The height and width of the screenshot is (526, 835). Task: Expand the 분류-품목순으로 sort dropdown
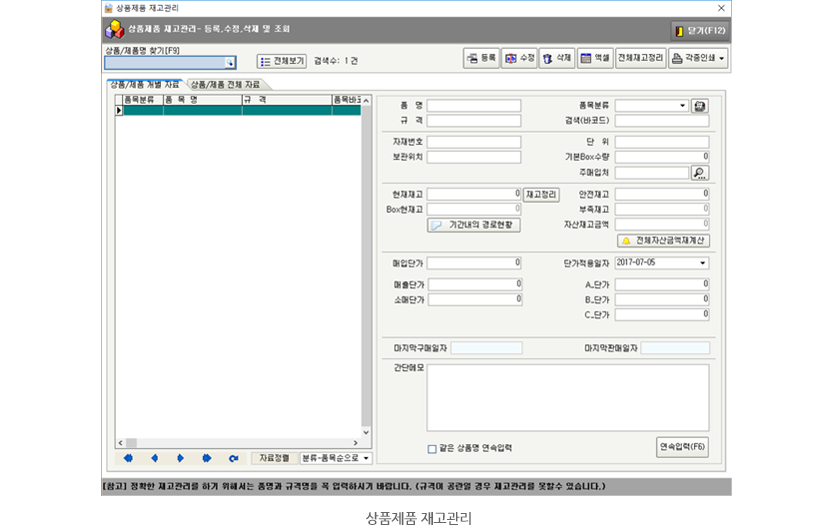(366, 458)
